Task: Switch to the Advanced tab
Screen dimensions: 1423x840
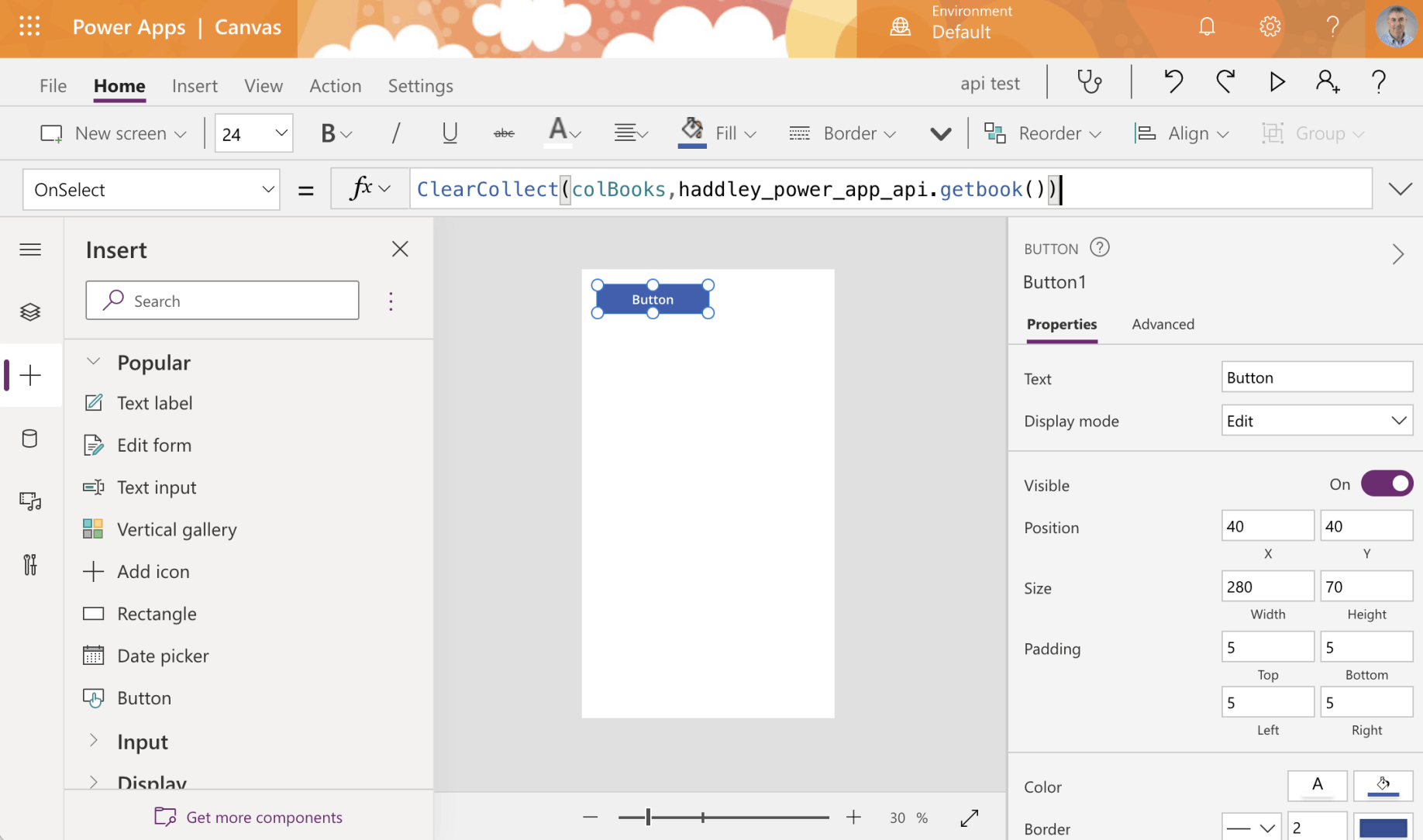Action: click(x=1163, y=324)
